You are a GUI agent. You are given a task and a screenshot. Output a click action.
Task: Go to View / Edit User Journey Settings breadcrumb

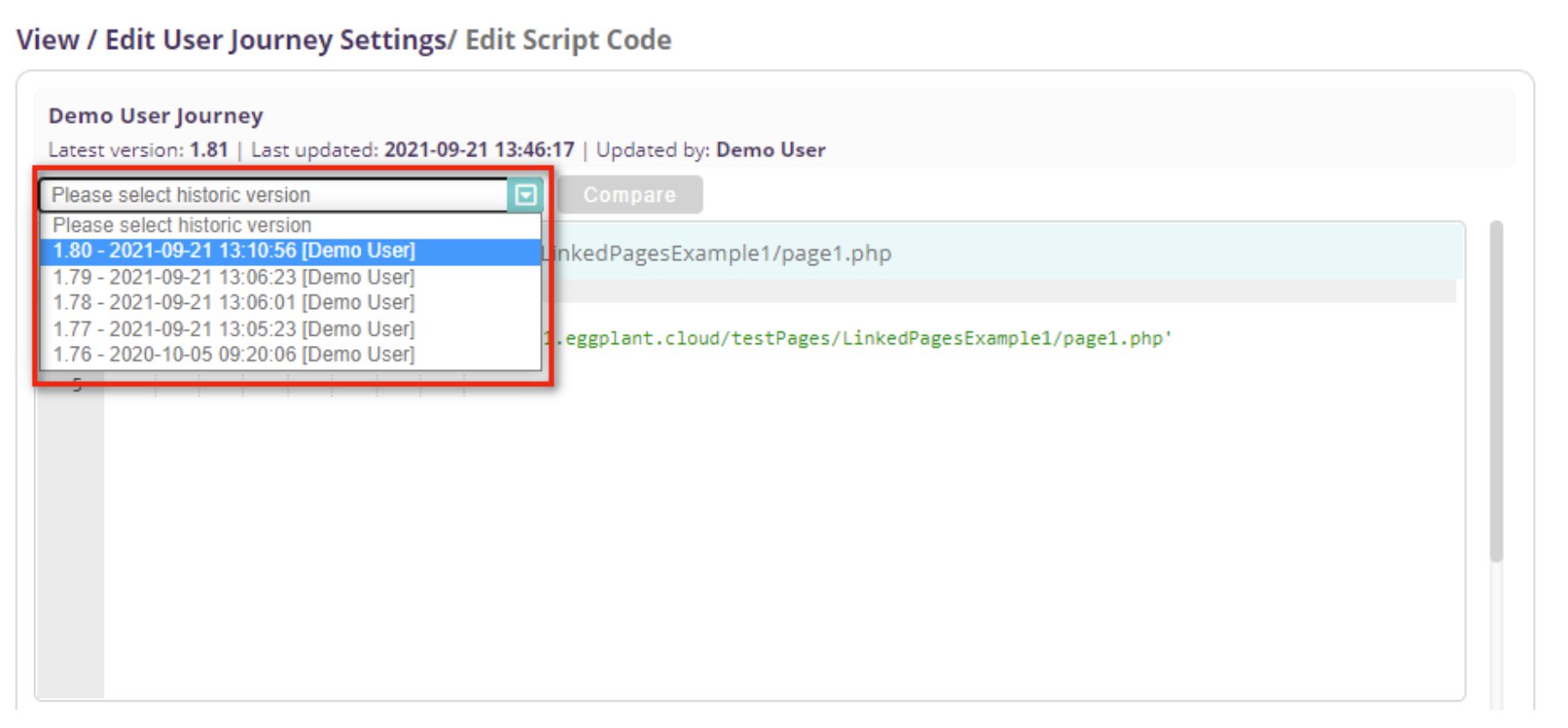232,39
